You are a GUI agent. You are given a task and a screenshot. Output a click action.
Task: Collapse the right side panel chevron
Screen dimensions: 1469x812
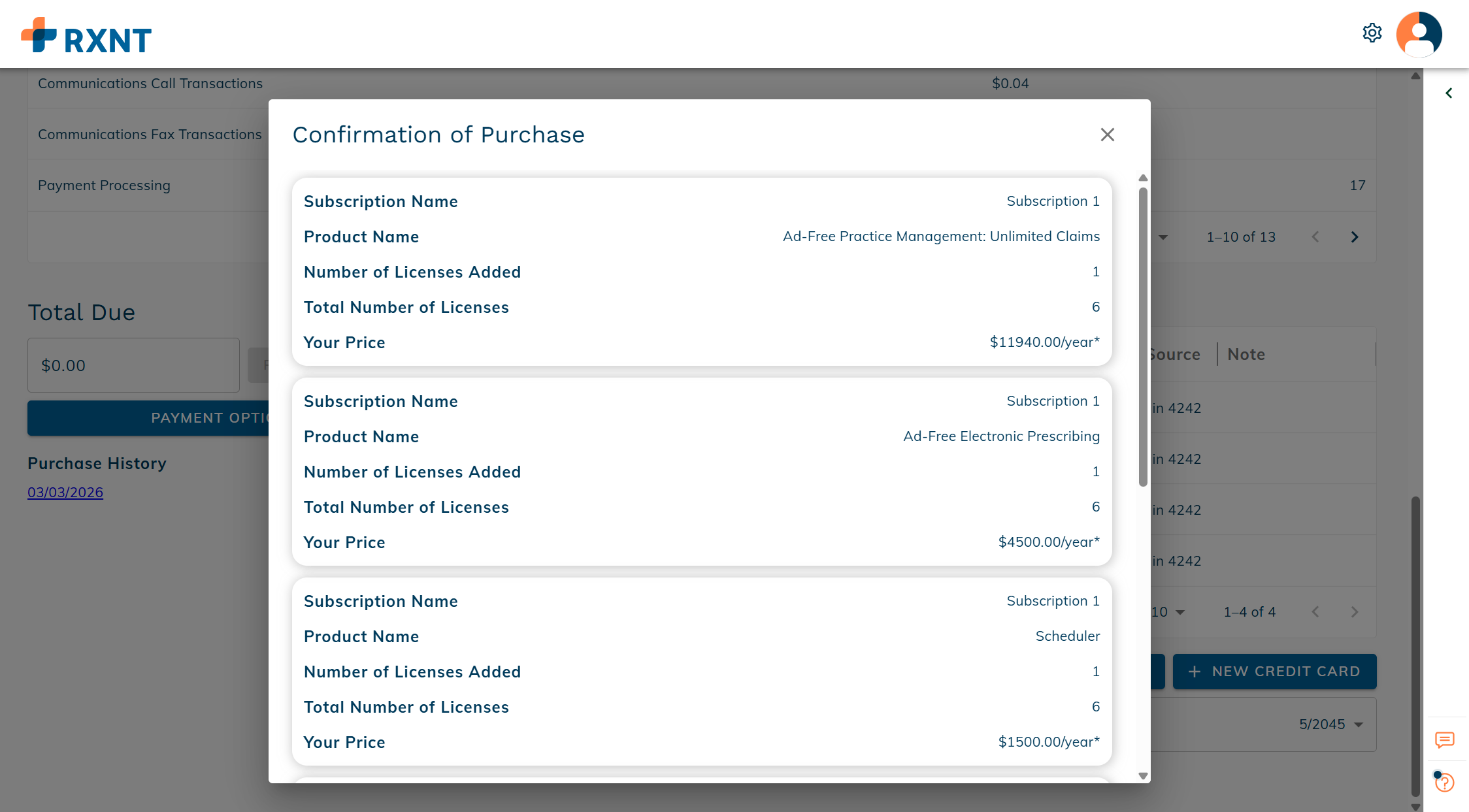point(1449,93)
